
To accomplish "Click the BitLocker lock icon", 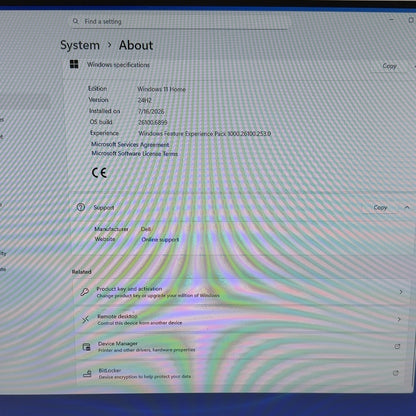I will click(x=87, y=373).
